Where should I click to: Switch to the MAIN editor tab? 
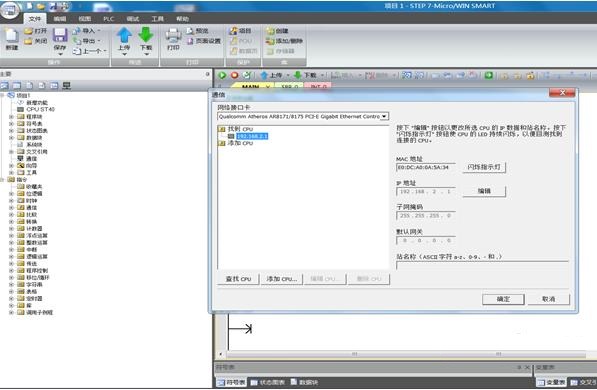251,87
